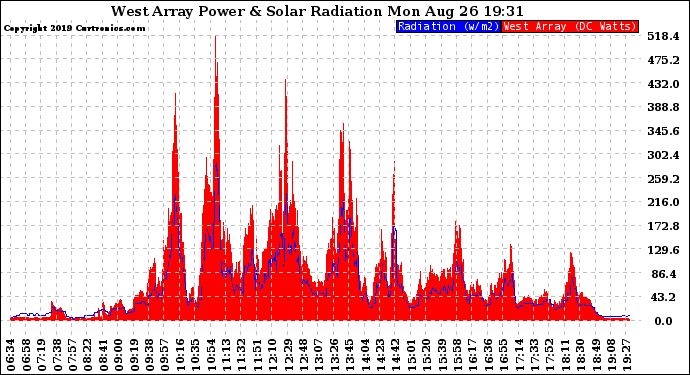This screenshot has width=690, height=375.
Task: Click the y-axis value "129.6"
Action: [x=663, y=250]
